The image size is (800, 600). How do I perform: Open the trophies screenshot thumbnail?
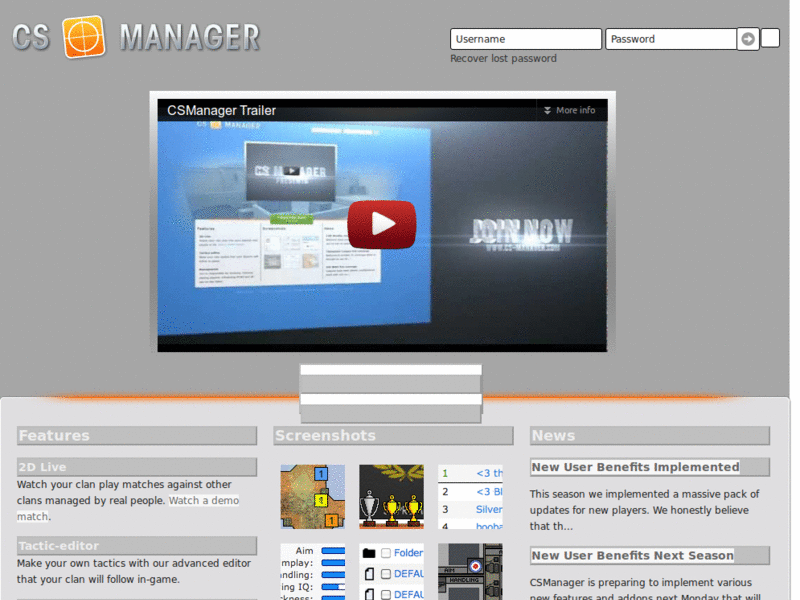coord(391,496)
